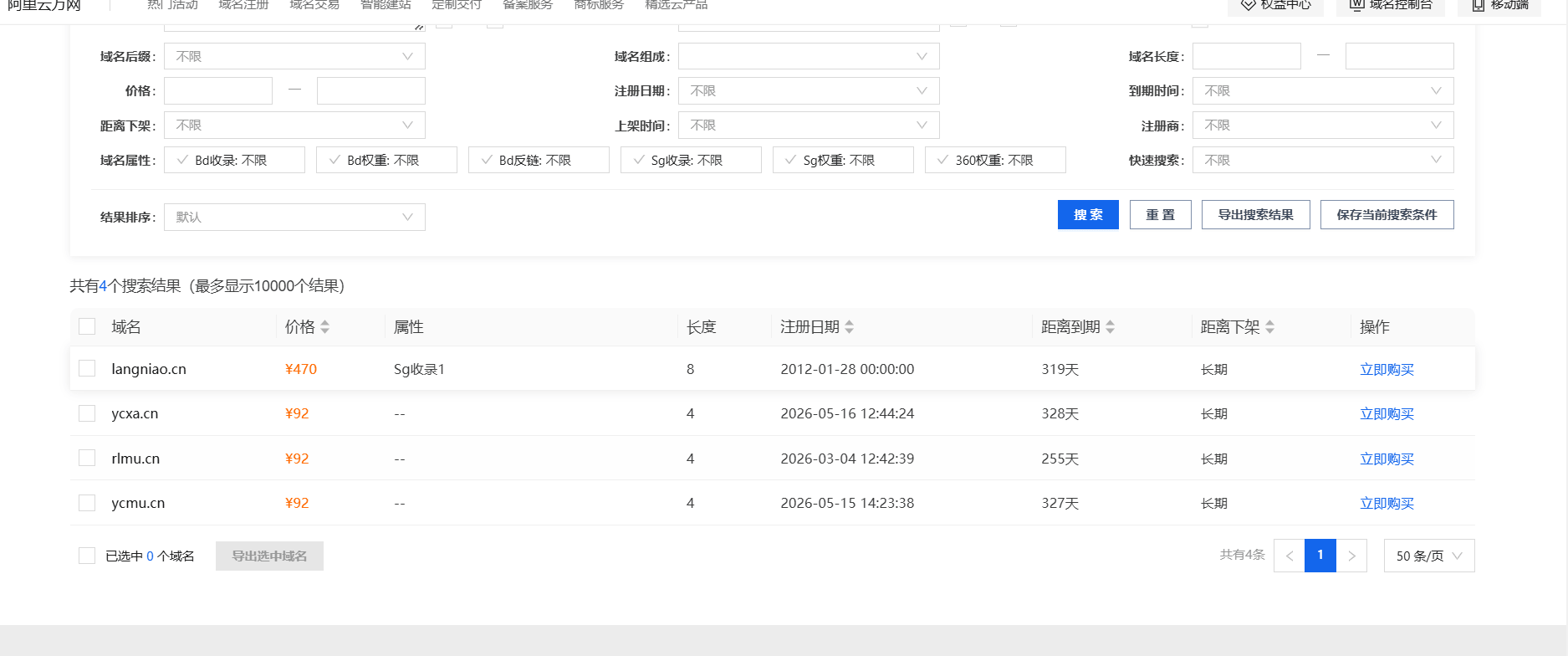Open the 域名后缀 dropdown
Image resolution: width=1568 pixels, height=656 pixels.
tap(294, 56)
